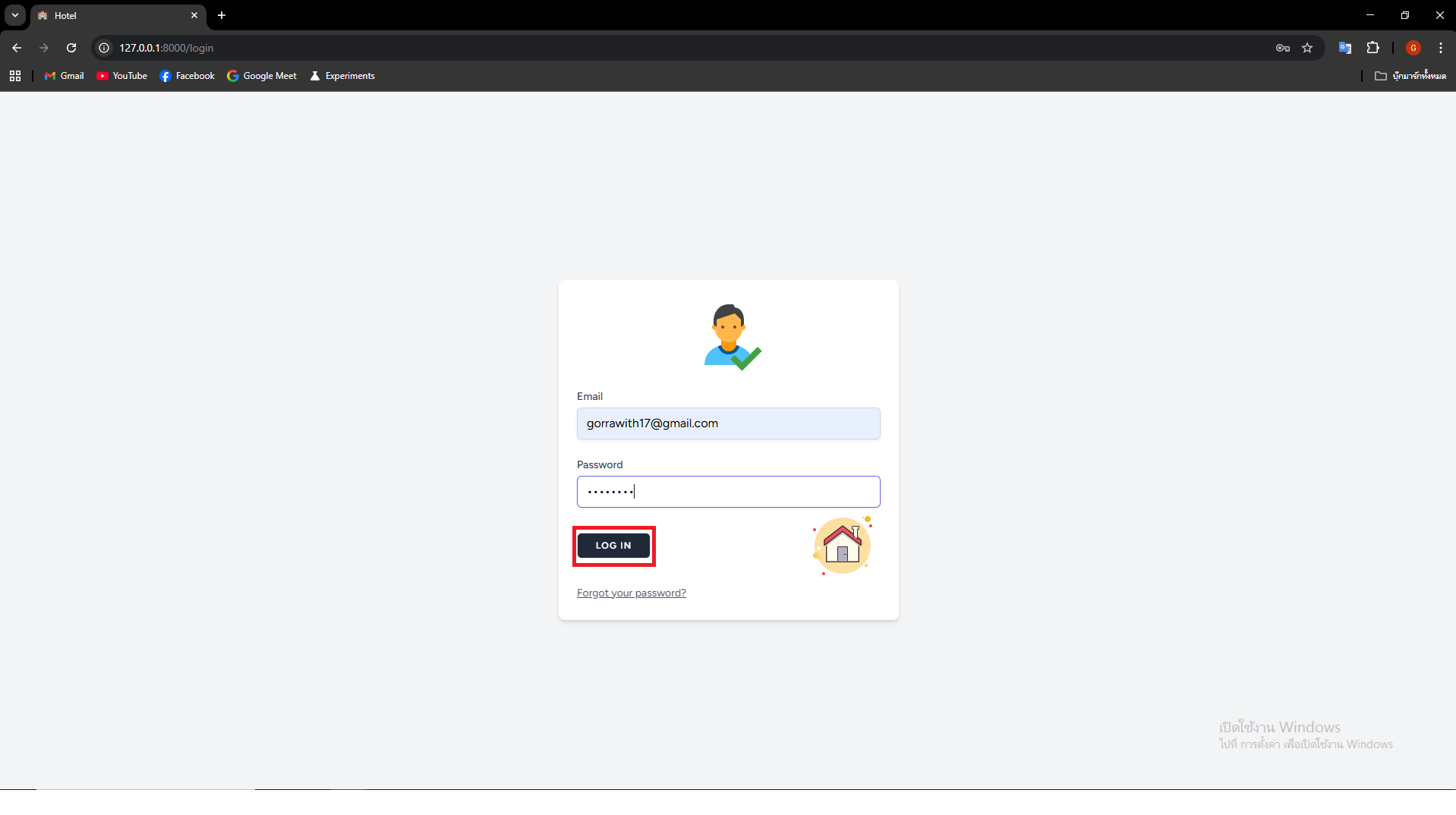Bookmark this page with the star icon

[x=1307, y=48]
